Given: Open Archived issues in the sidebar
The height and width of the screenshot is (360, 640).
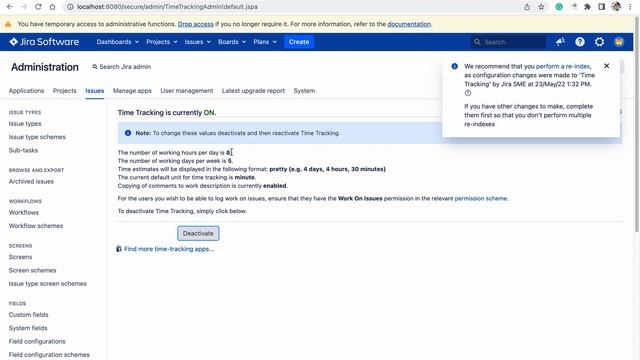Looking at the screenshot, I should pos(31,181).
